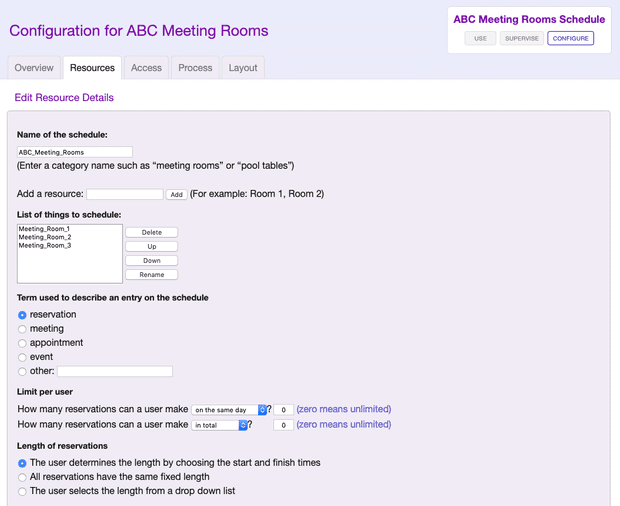Choose the appointment radio option
Screen dimensions: 620x506
[x=22, y=343]
